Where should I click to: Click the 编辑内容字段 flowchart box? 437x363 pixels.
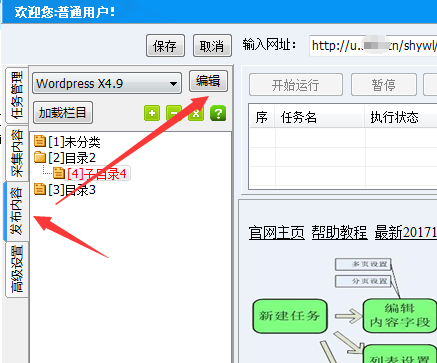click(400, 315)
